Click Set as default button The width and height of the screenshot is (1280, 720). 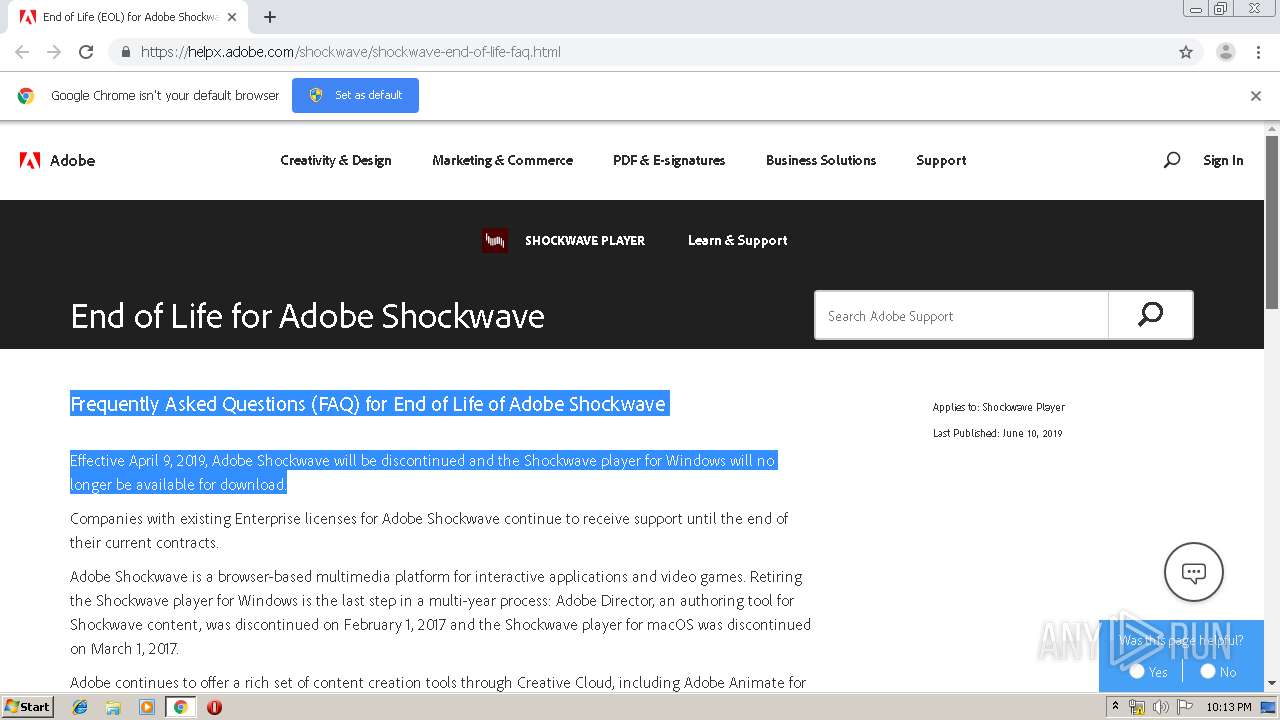[355, 95]
